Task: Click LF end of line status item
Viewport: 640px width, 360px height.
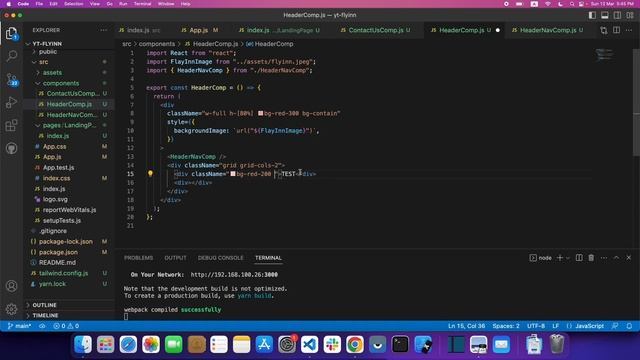Action: point(556,326)
